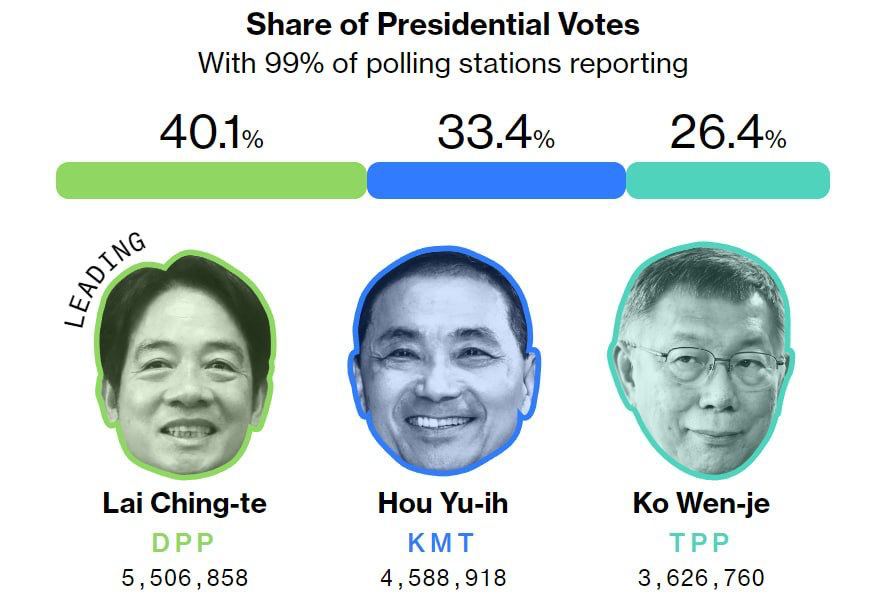Click the 4,588,918 vote count
Screen dimensions: 895x607
(443, 578)
